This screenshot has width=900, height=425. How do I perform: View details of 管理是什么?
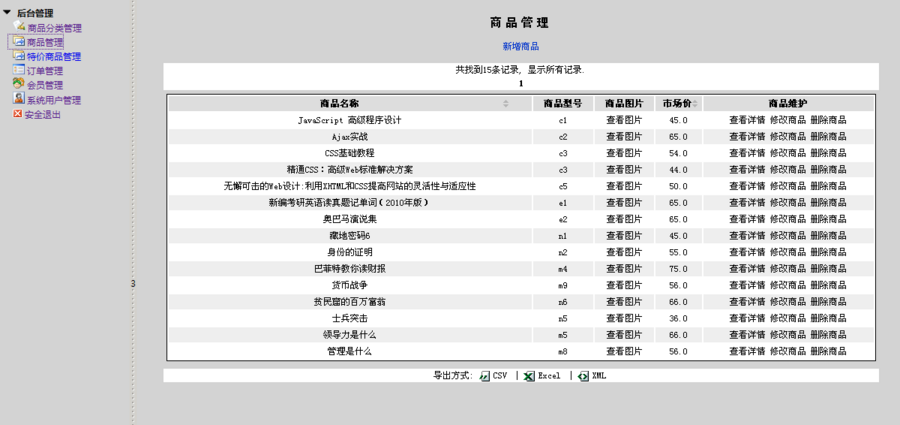(747, 351)
